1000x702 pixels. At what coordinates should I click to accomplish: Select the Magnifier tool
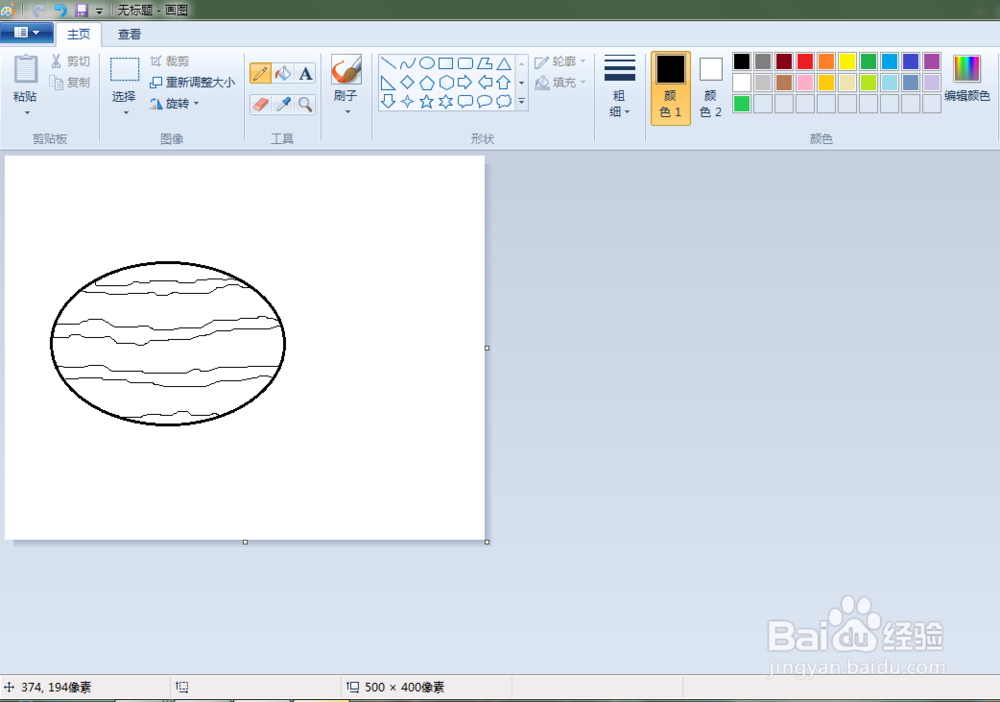click(305, 104)
